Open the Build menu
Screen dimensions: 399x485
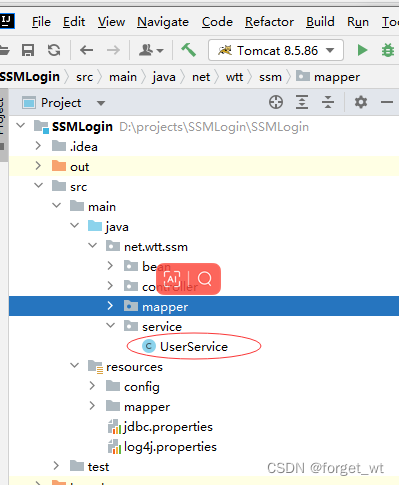point(320,22)
